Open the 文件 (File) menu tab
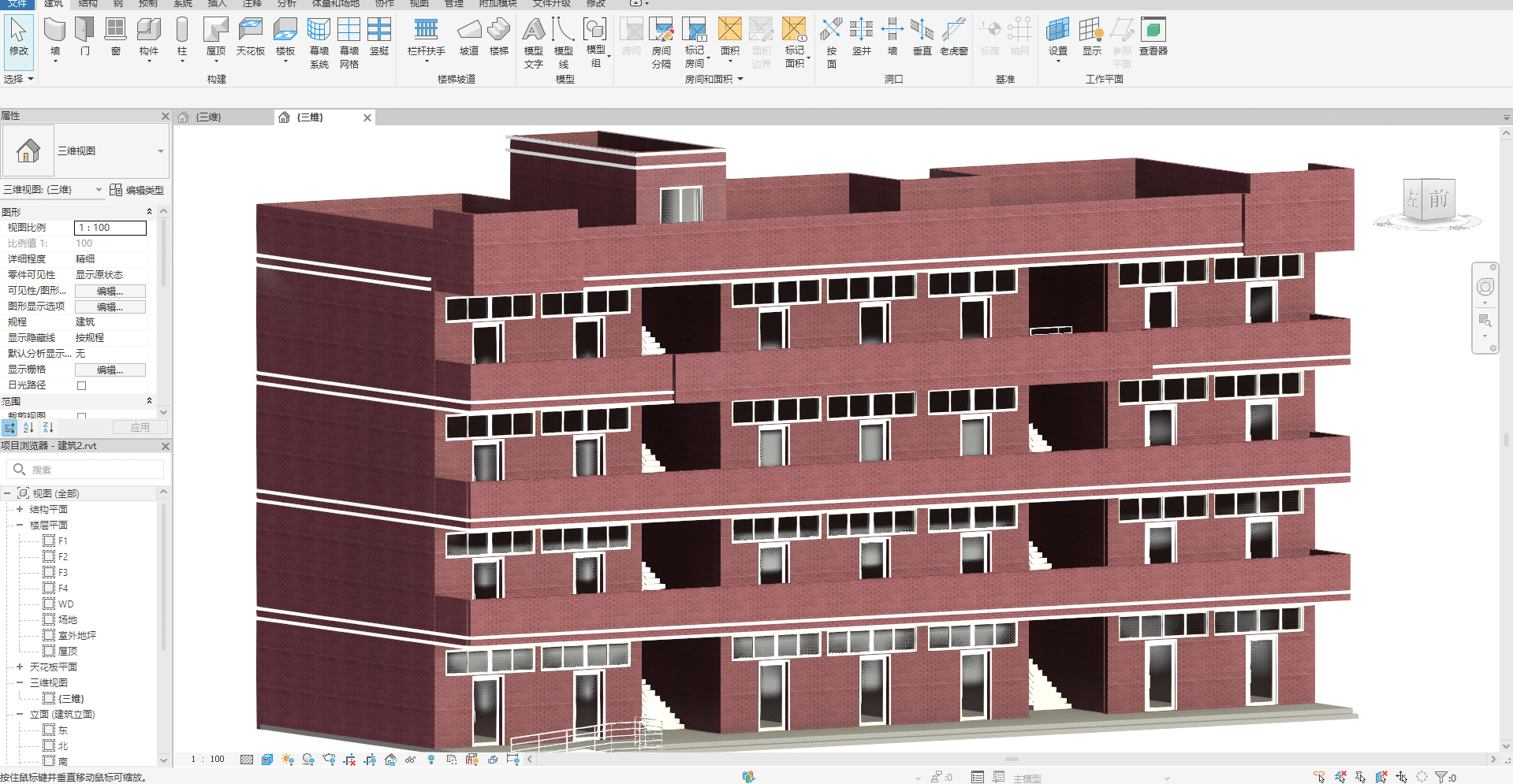Image resolution: width=1513 pixels, height=784 pixels. pos(17,4)
